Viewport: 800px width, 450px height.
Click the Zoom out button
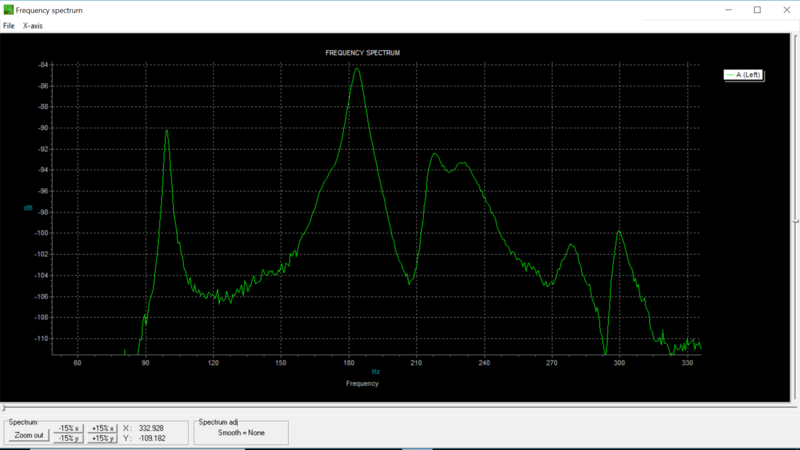pyautogui.click(x=29, y=435)
